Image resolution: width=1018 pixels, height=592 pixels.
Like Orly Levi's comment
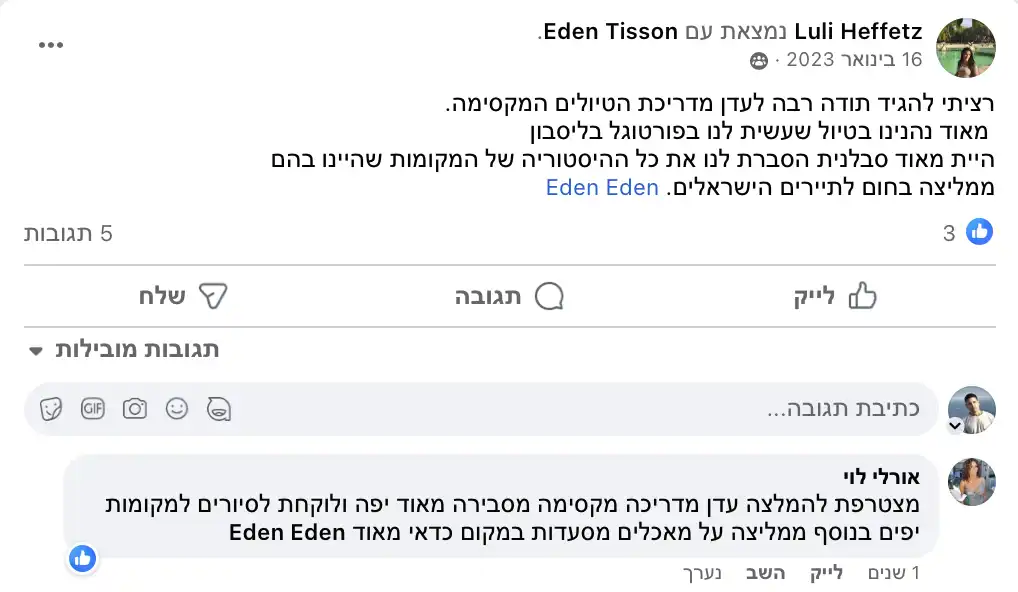click(825, 574)
